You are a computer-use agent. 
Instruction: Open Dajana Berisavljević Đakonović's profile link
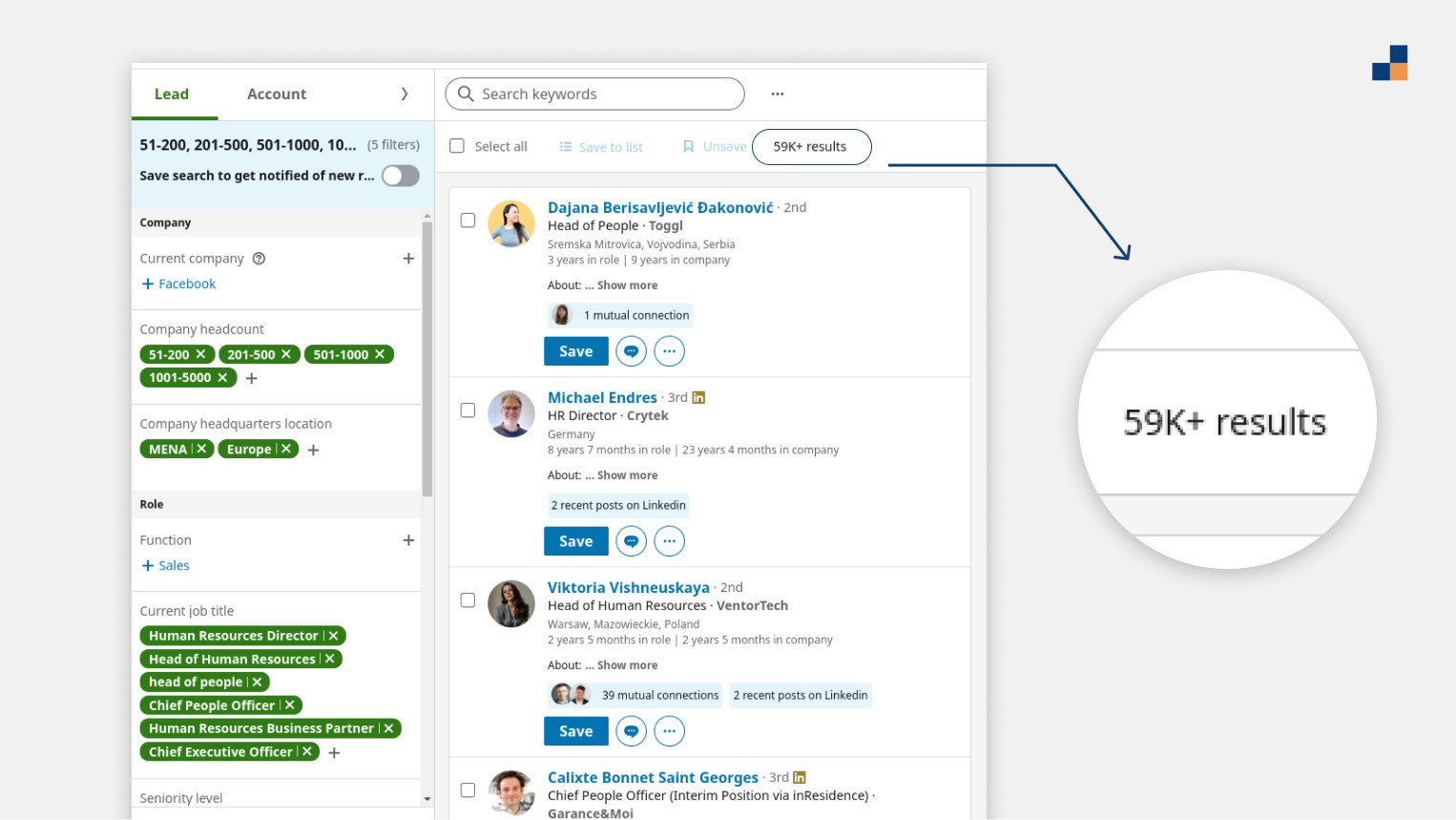click(660, 207)
